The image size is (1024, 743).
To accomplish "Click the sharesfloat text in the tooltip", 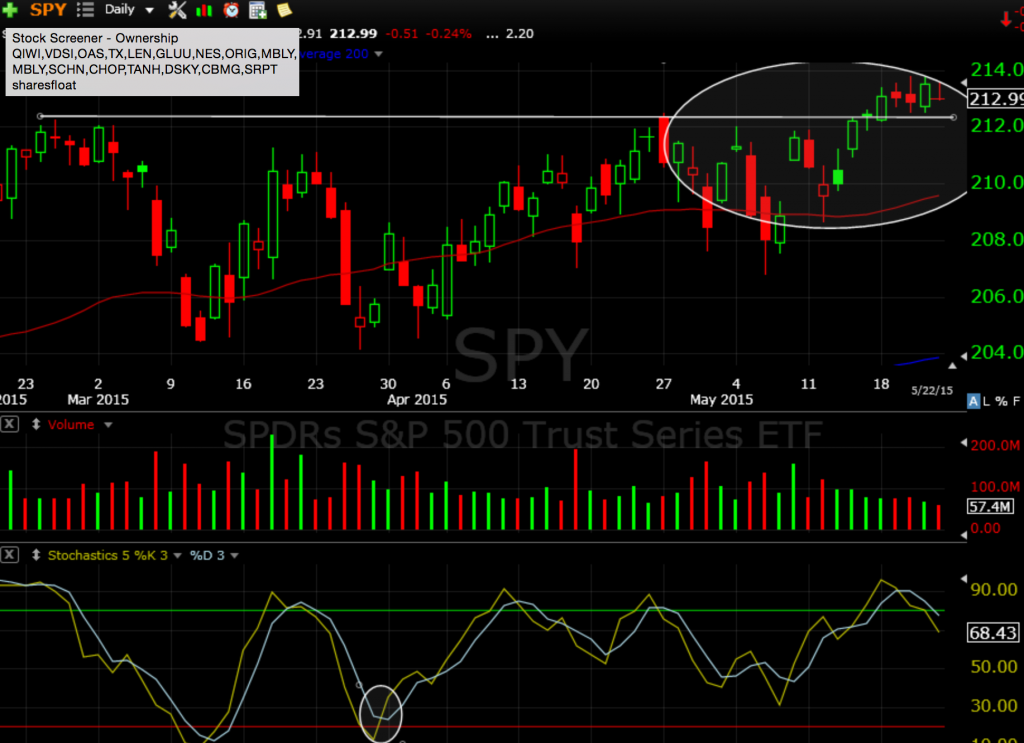I will tap(44, 85).
